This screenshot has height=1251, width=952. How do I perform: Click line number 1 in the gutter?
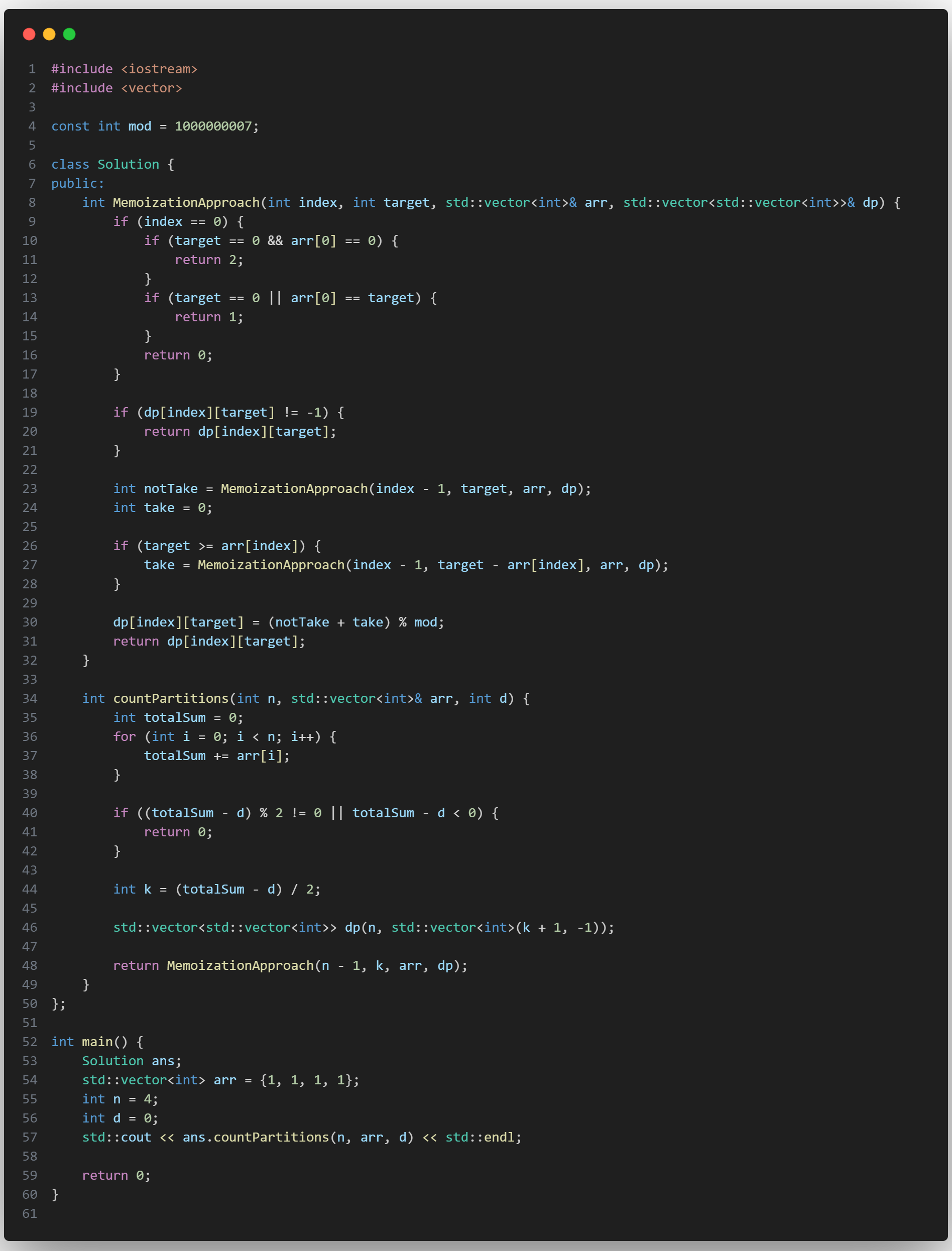[32, 69]
